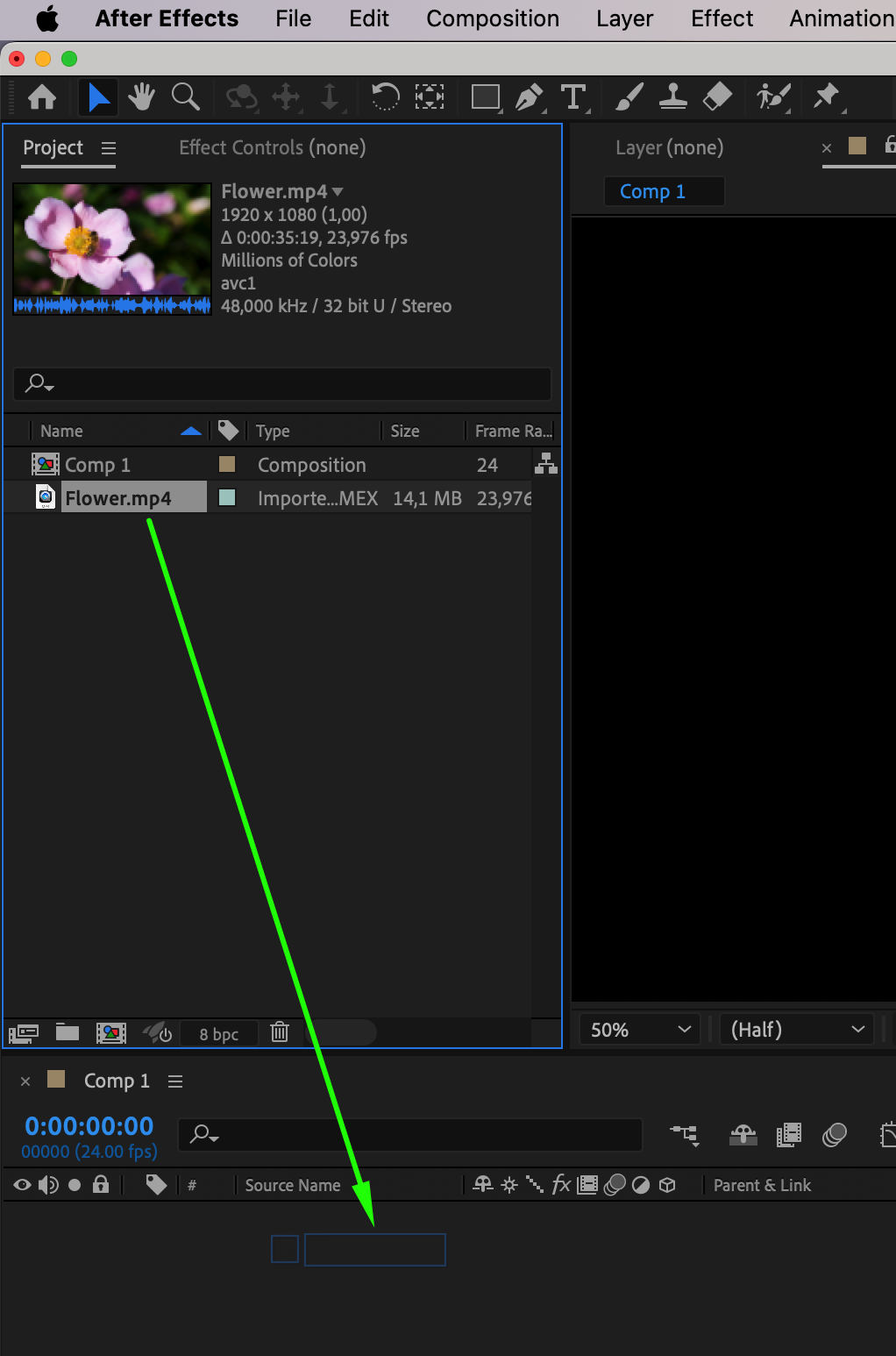Image resolution: width=896 pixels, height=1356 pixels.
Task: Toggle Motion Blur enable in timeline
Action: [835, 1135]
